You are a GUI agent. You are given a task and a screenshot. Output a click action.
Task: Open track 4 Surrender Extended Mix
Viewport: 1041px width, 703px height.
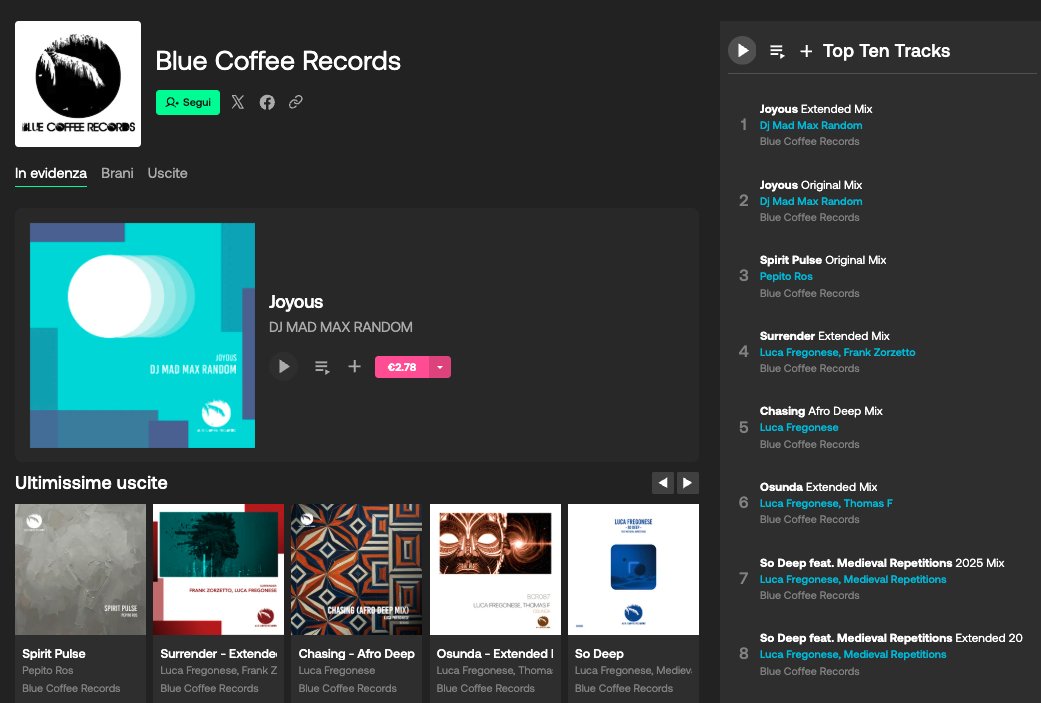coord(825,336)
